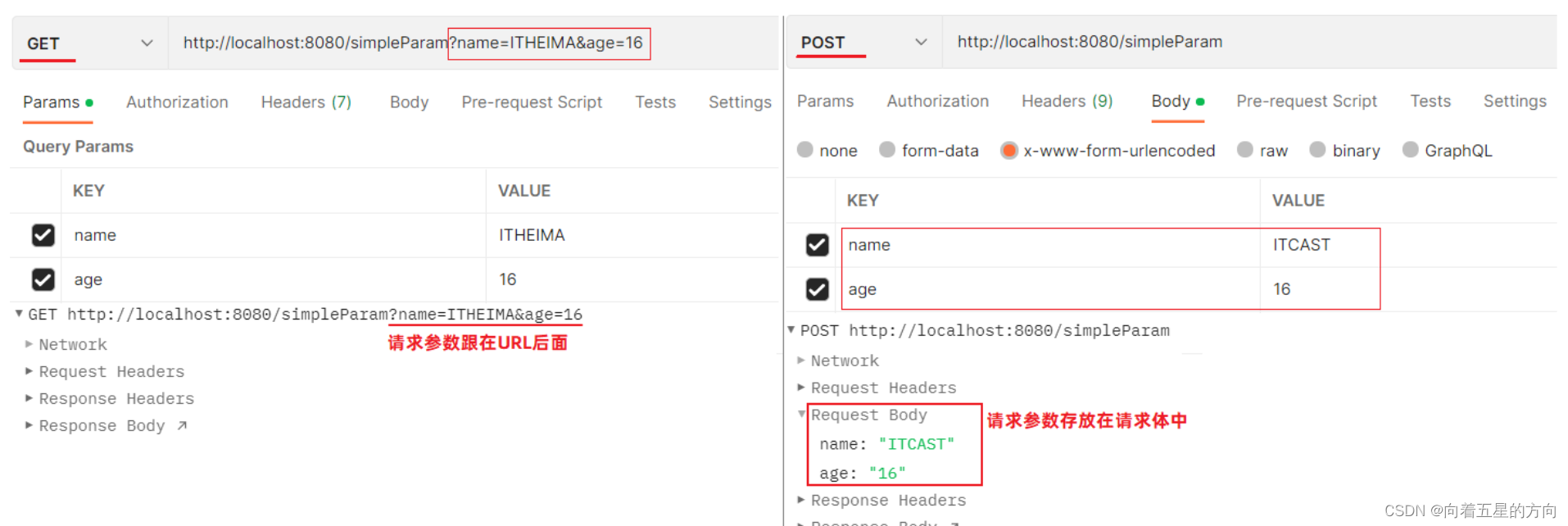Select the raw body type
Viewport: 1568px width, 526px height.
pos(1245,150)
